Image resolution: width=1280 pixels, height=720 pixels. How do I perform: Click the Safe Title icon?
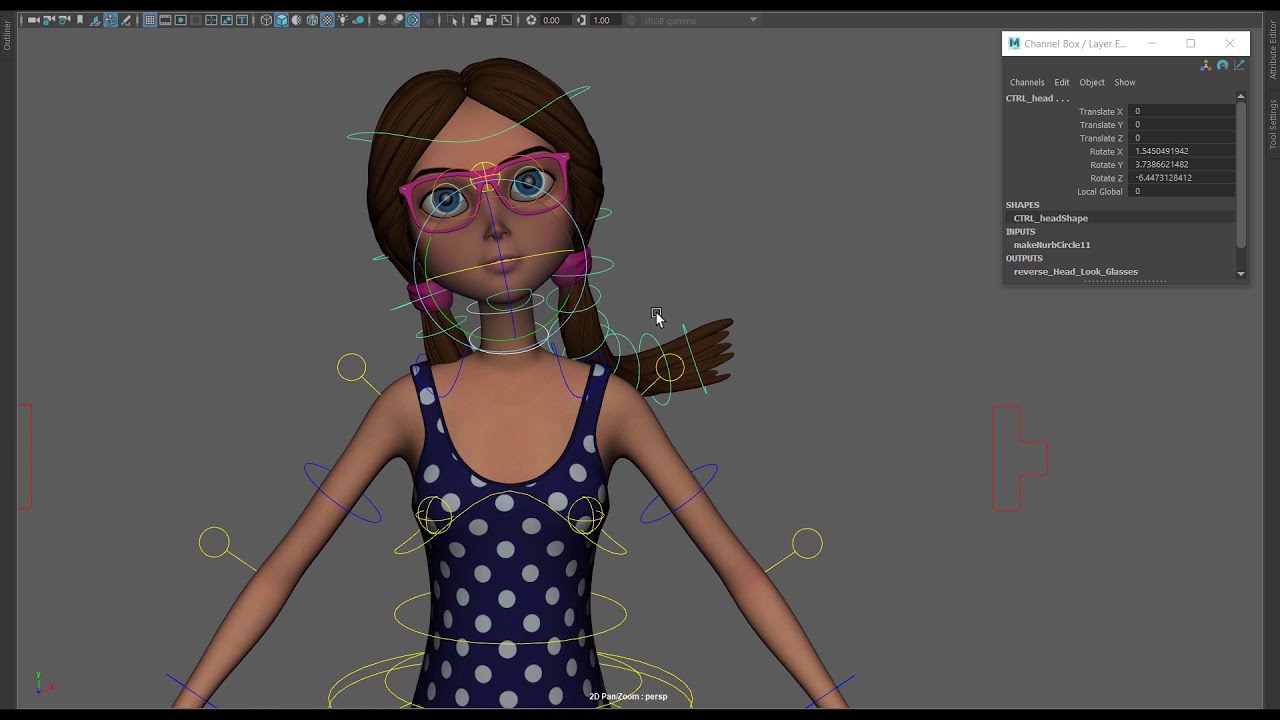(242, 20)
